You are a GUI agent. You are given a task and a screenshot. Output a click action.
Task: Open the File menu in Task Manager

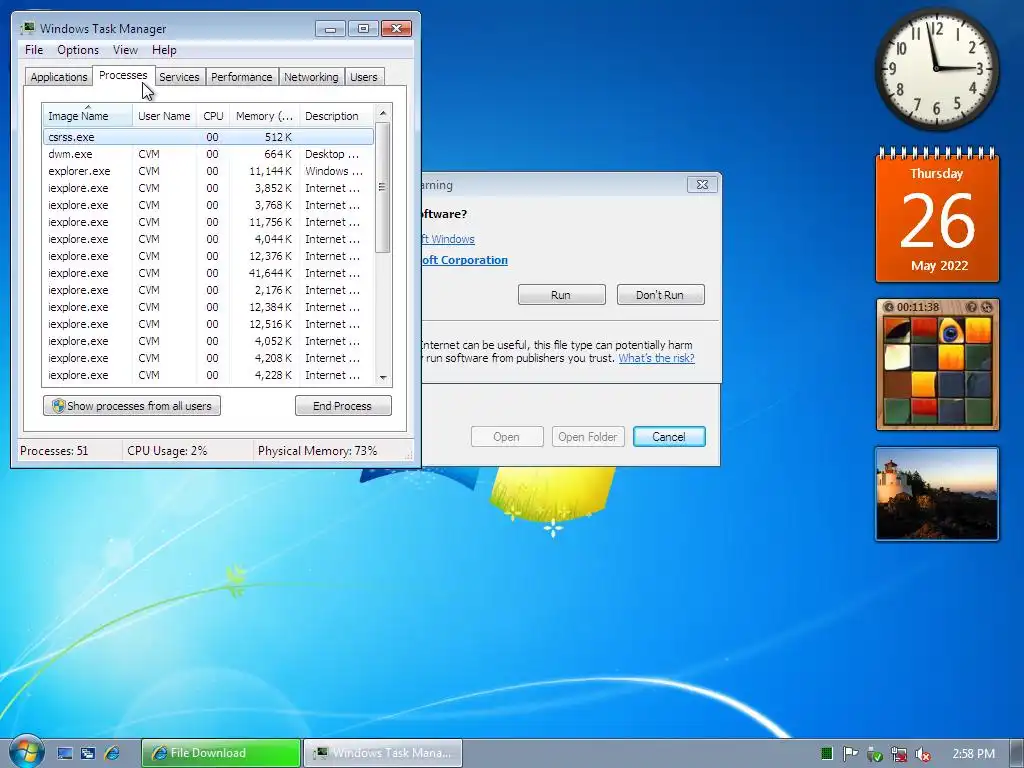(x=34, y=50)
